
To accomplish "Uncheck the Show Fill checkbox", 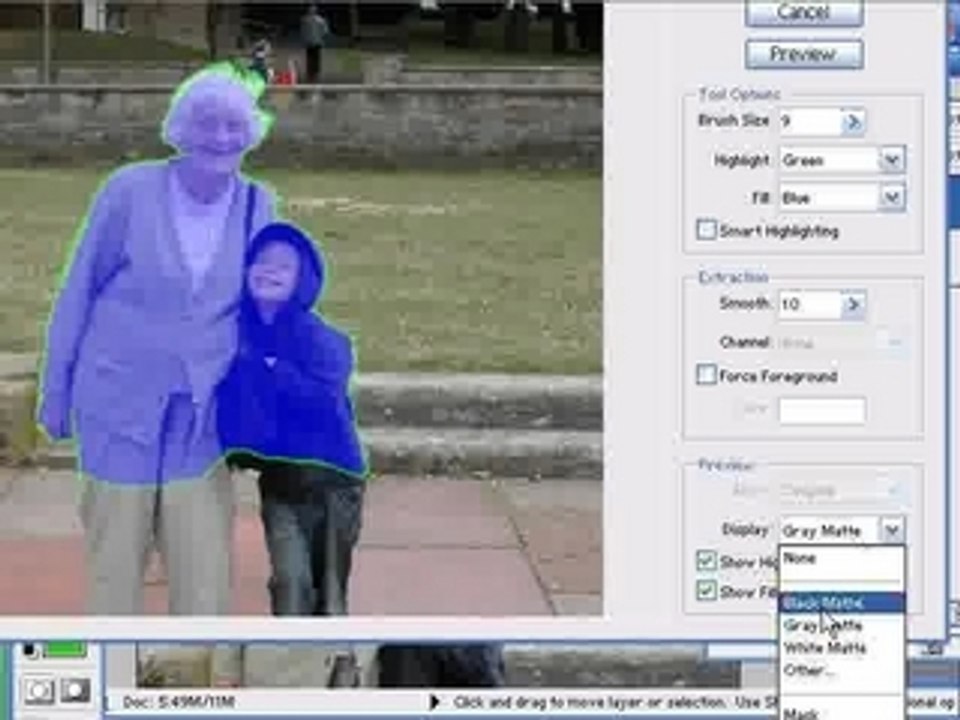I will point(706,590).
